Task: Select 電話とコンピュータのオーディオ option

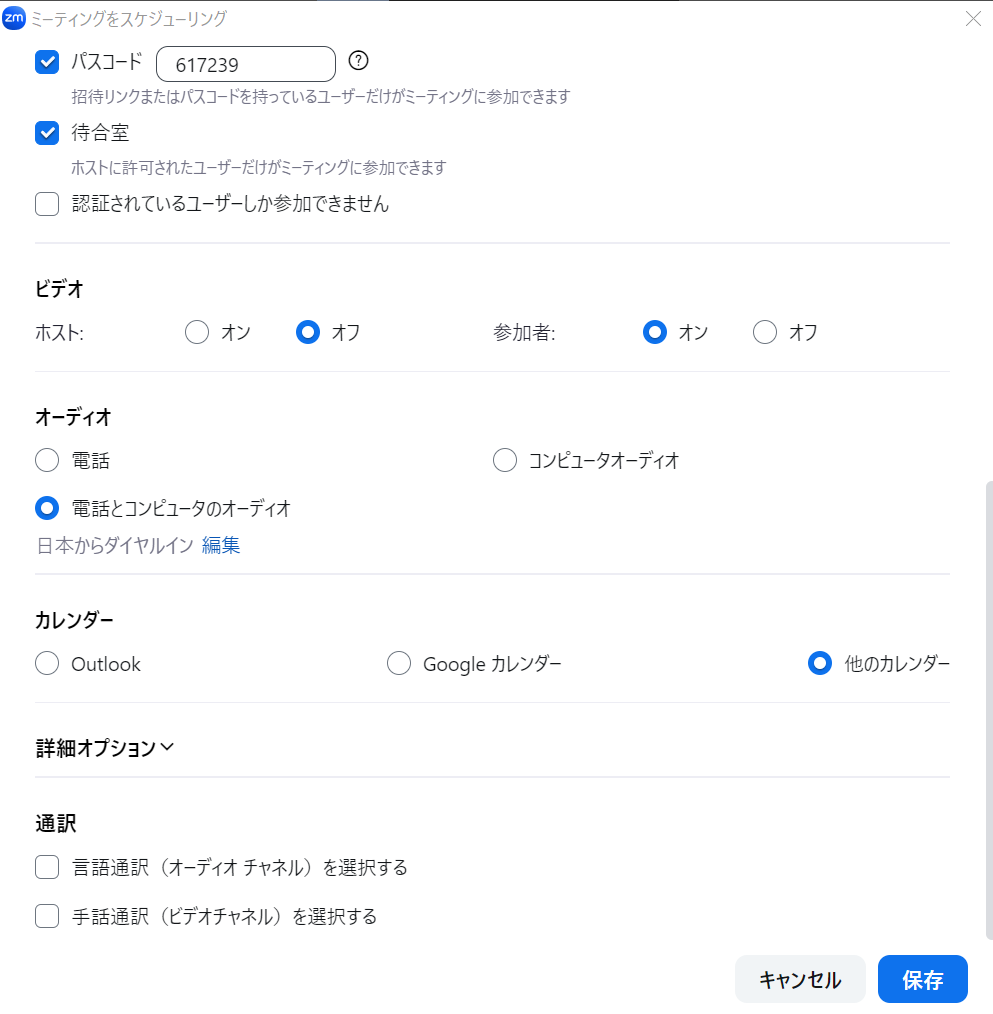Action: (47, 508)
